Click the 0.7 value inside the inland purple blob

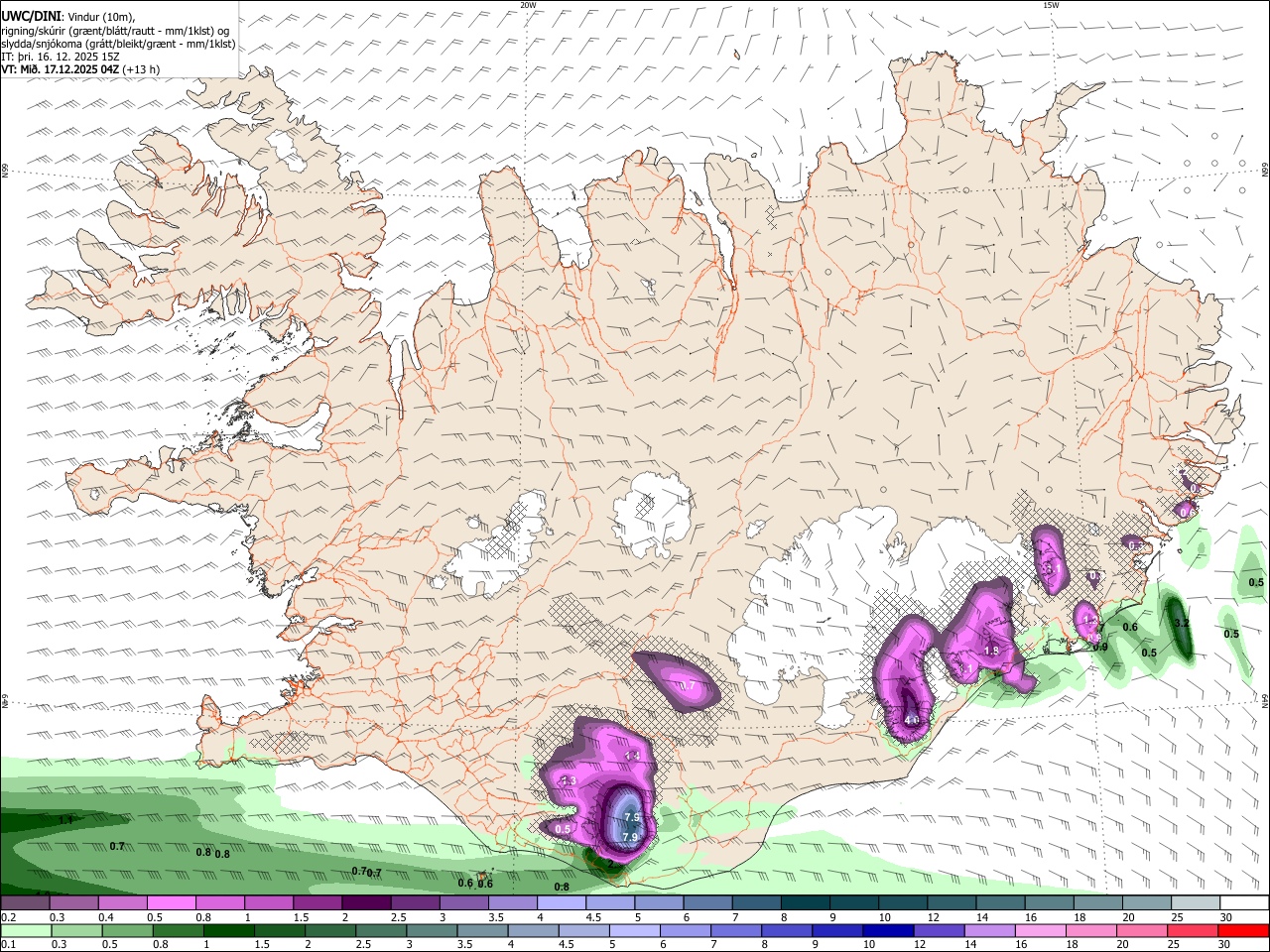(x=688, y=685)
